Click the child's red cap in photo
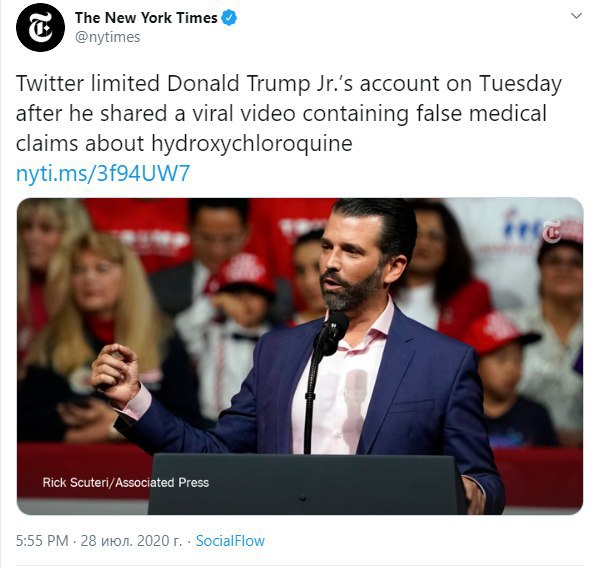Screen dimensions: 597x569 (x=500, y=332)
